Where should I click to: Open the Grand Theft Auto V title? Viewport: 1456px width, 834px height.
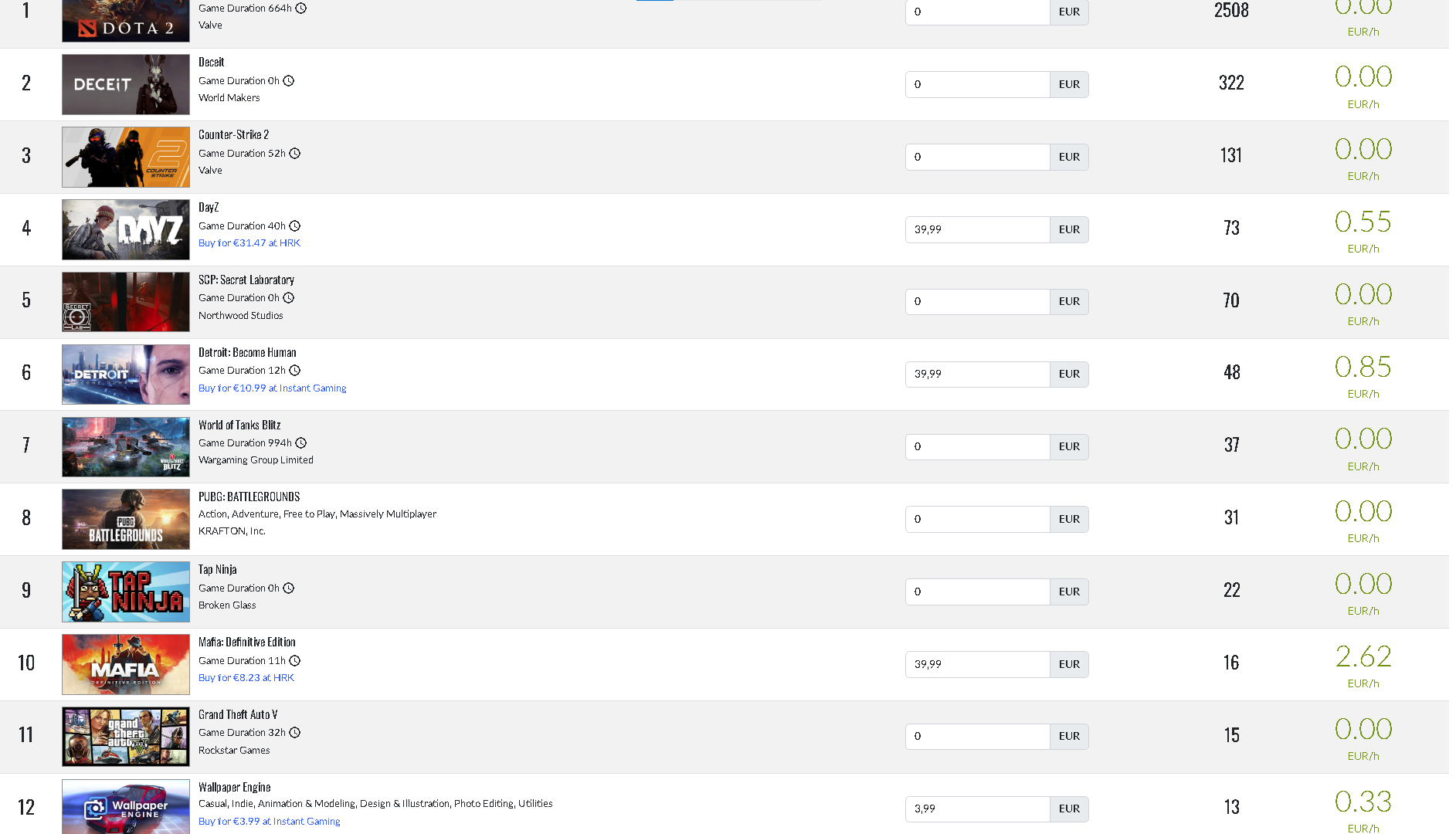238,715
